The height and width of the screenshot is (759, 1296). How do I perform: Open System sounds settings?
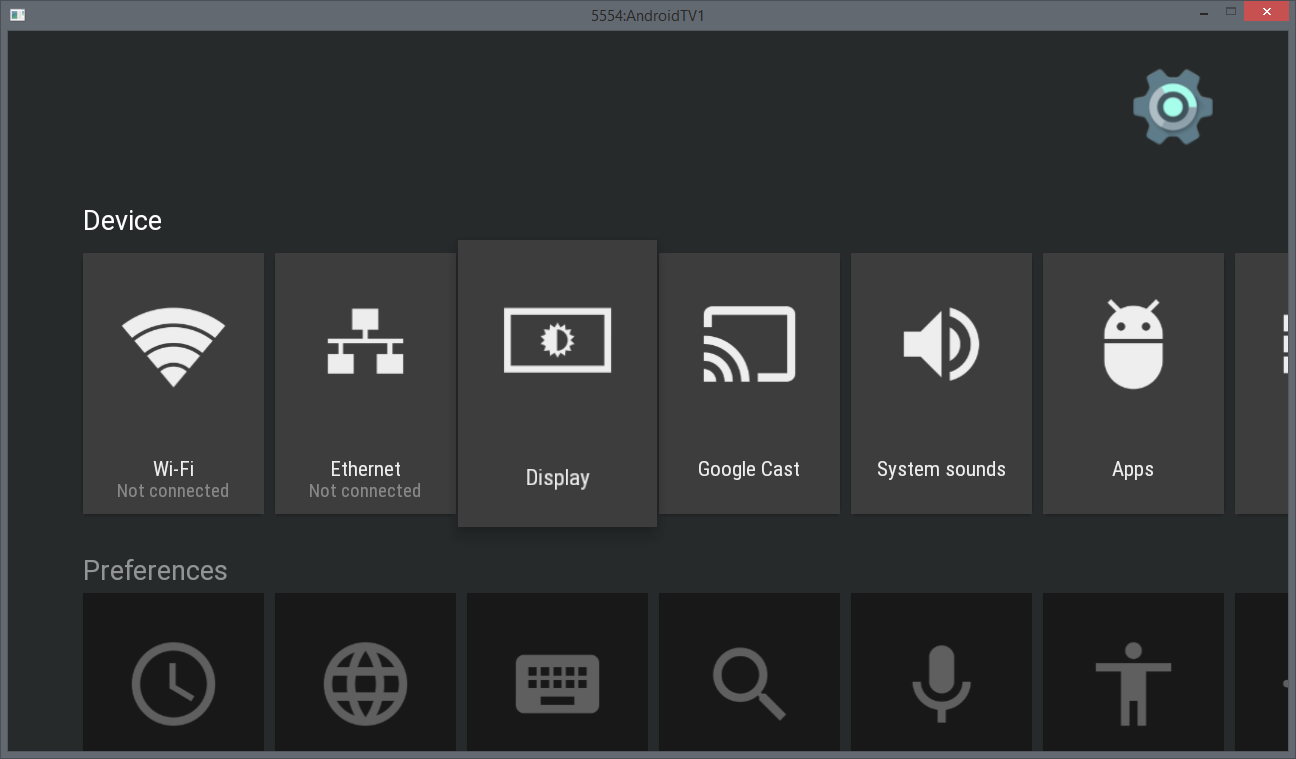(941, 383)
